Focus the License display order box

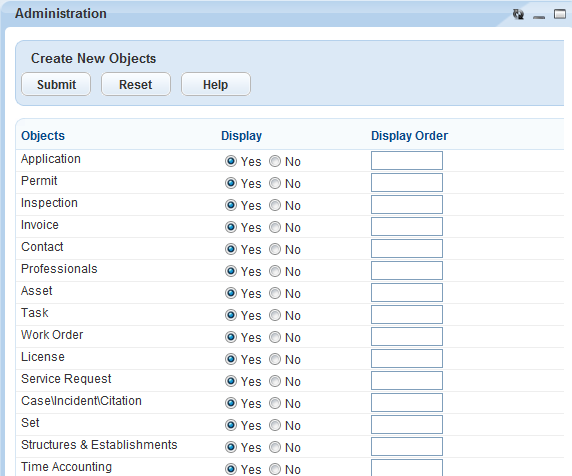pyautogui.click(x=407, y=359)
